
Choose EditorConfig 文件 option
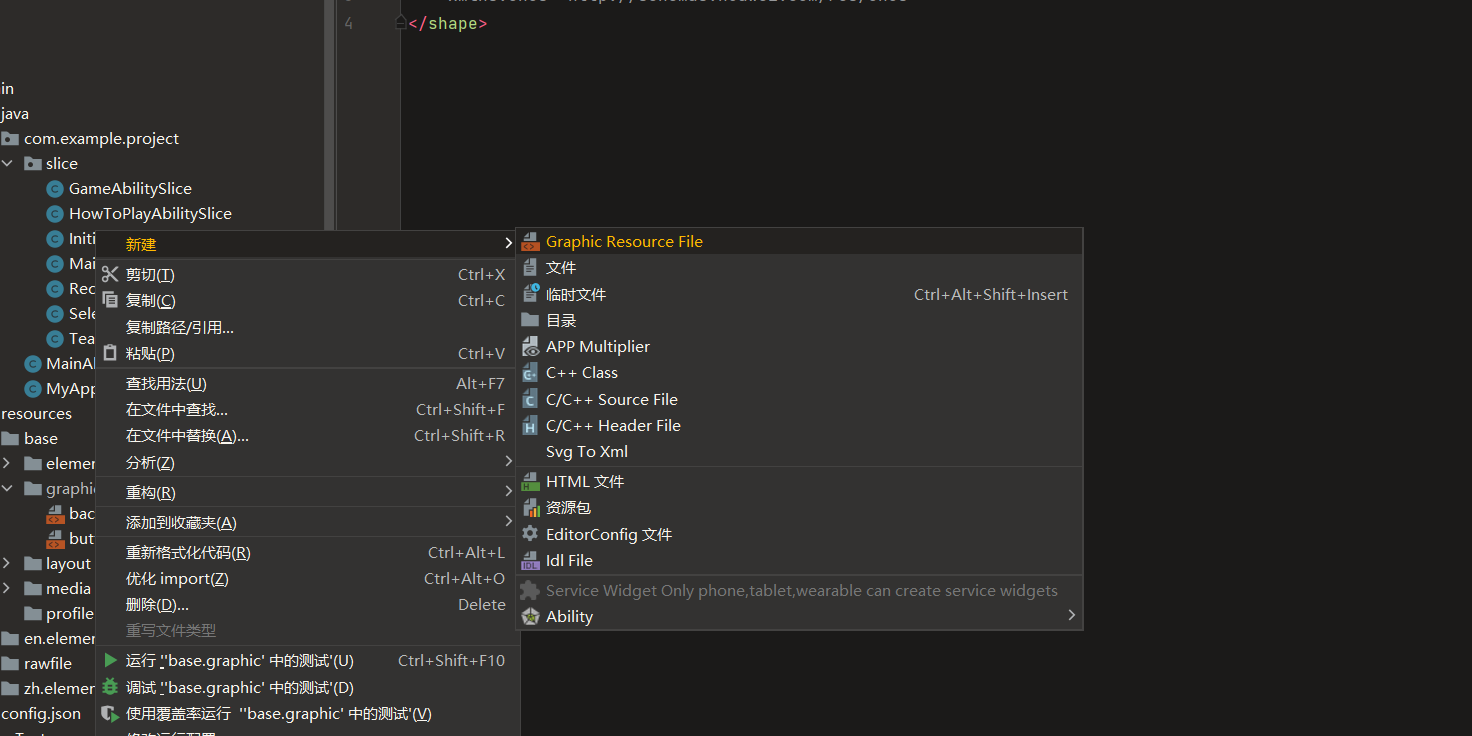click(799, 534)
